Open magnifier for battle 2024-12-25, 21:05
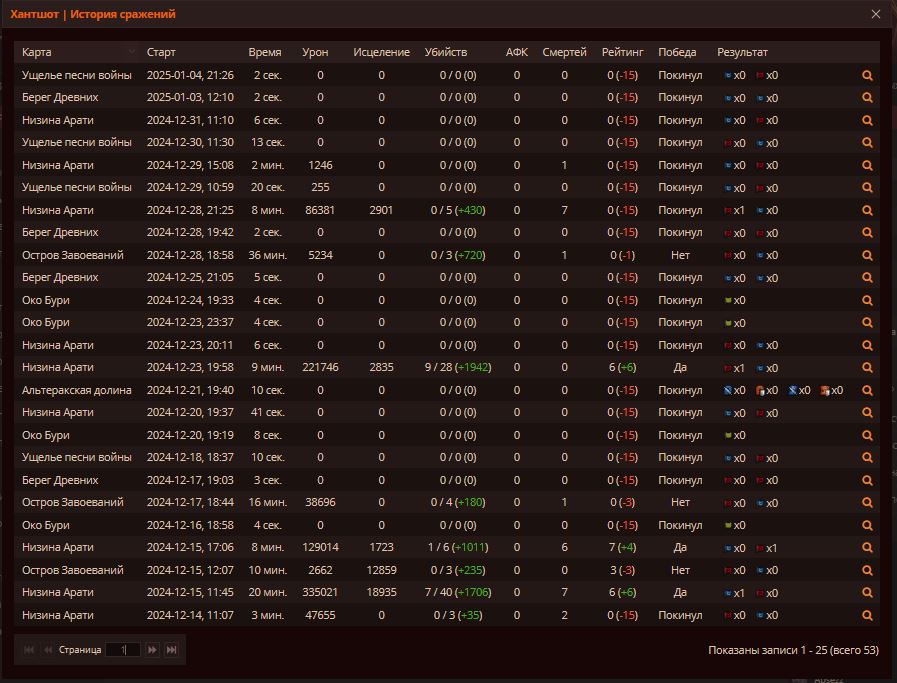The width and height of the screenshot is (897, 683). (867, 277)
